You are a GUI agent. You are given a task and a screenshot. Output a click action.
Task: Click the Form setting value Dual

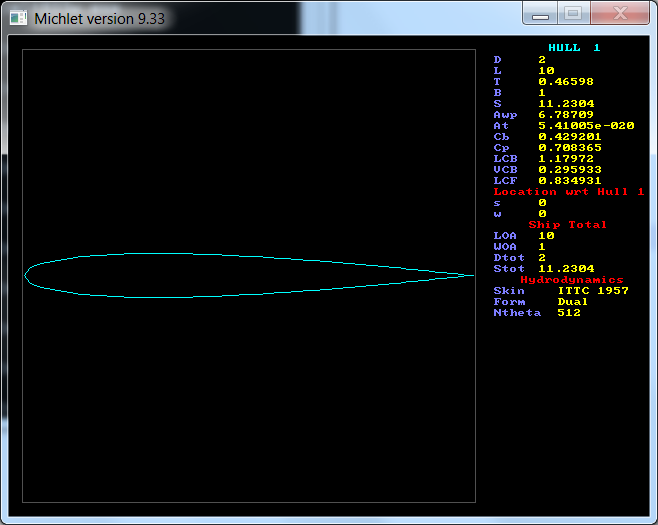pyautogui.click(x=572, y=302)
